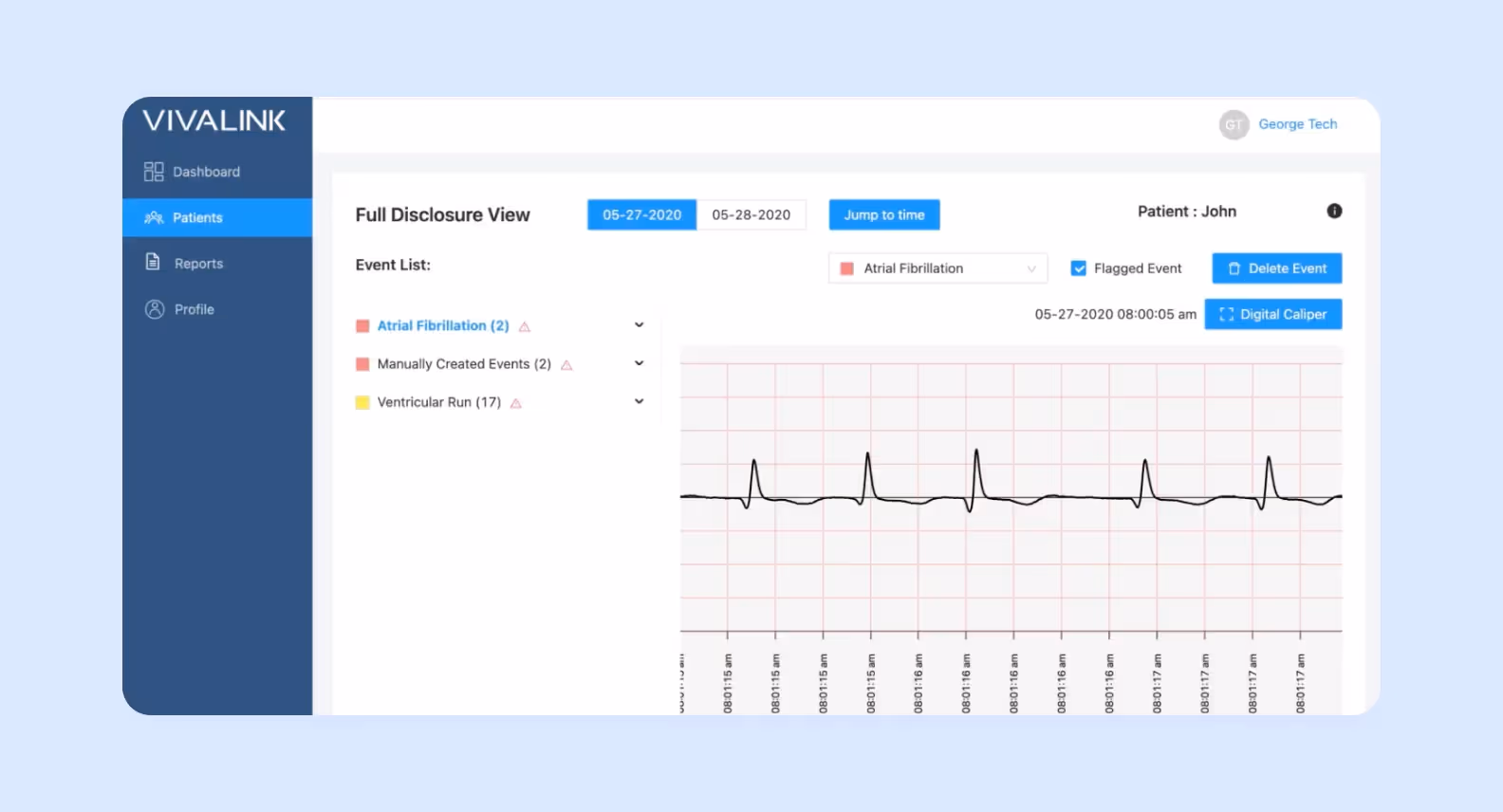Activate the Digital Caliper button
This screenshot has height=812, width=1503.
click(x=1273, y=314)
